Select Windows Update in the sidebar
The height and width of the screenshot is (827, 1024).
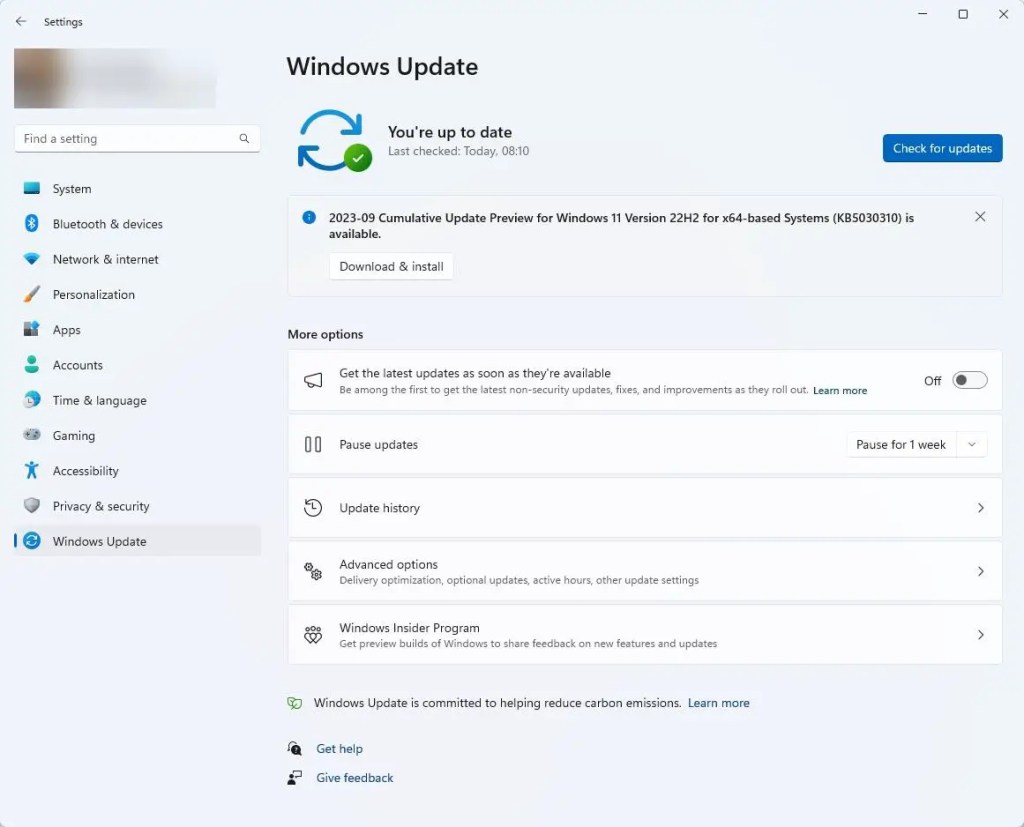pos(137,541)
